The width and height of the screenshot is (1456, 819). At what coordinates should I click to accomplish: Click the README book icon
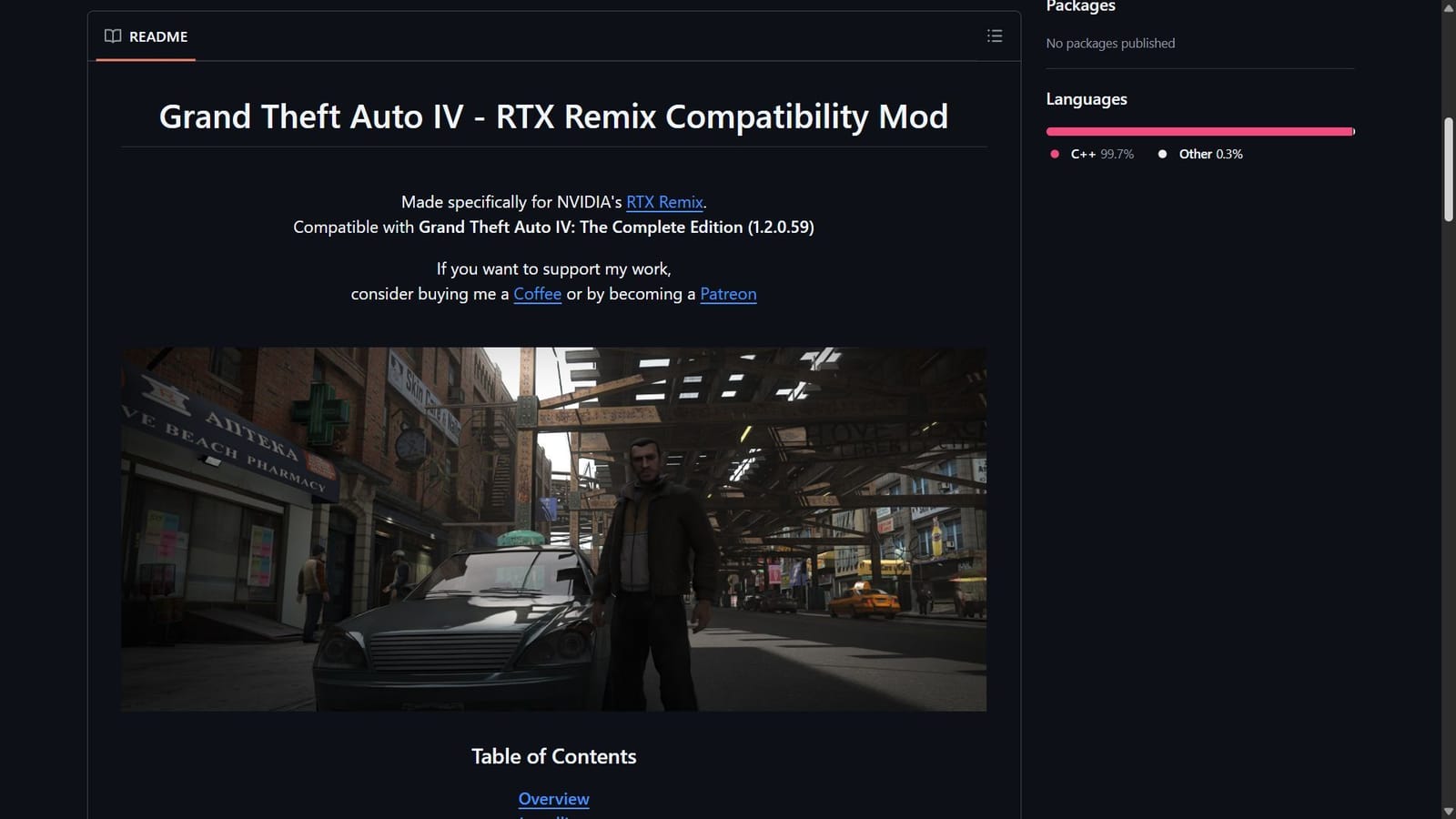click(x=113, y=36)
